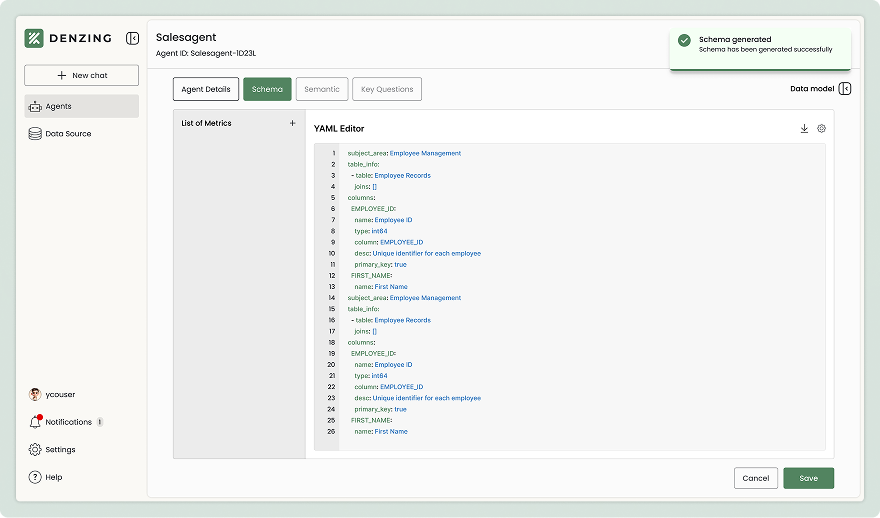Viewport: 880px width, 518px height.
Task: Open the Help question icon
Action: click(35, 477)
